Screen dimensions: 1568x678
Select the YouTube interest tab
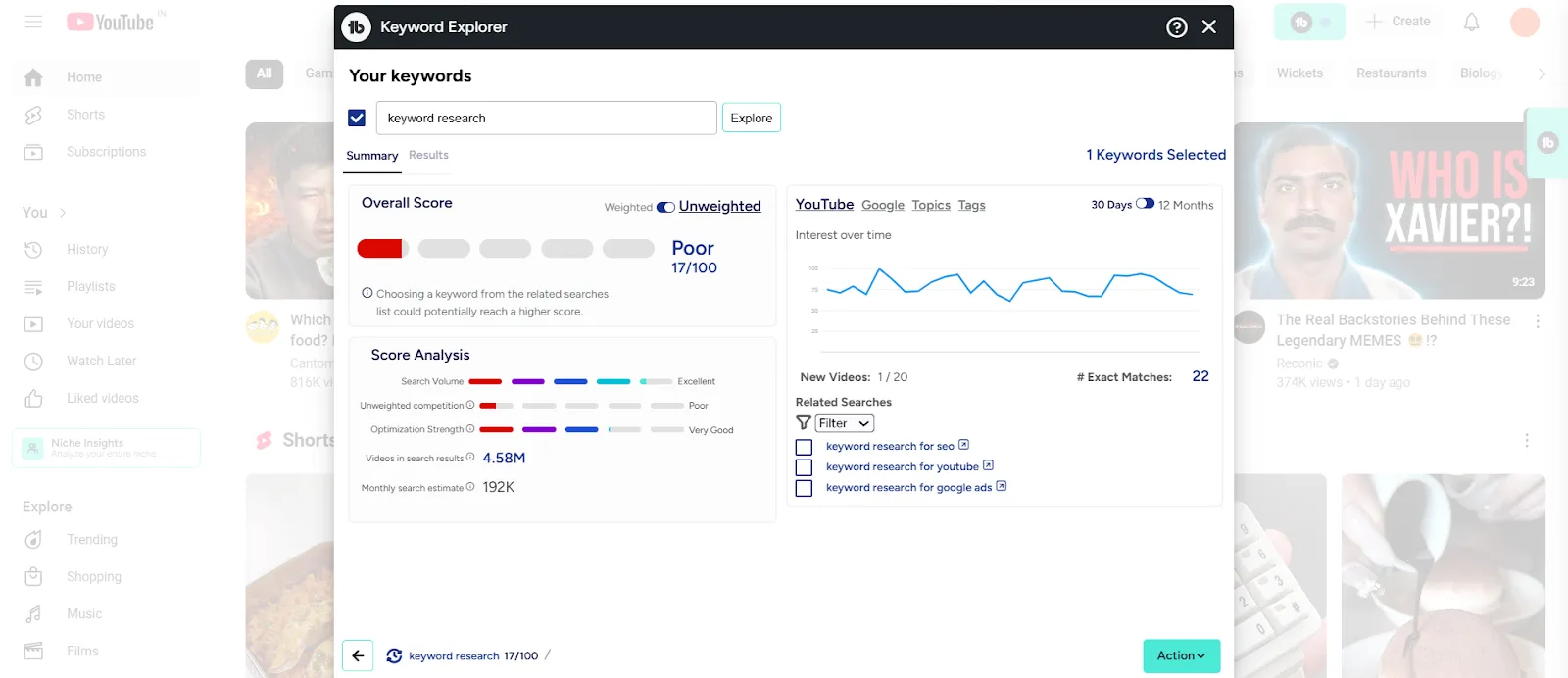tap(824, 204)
